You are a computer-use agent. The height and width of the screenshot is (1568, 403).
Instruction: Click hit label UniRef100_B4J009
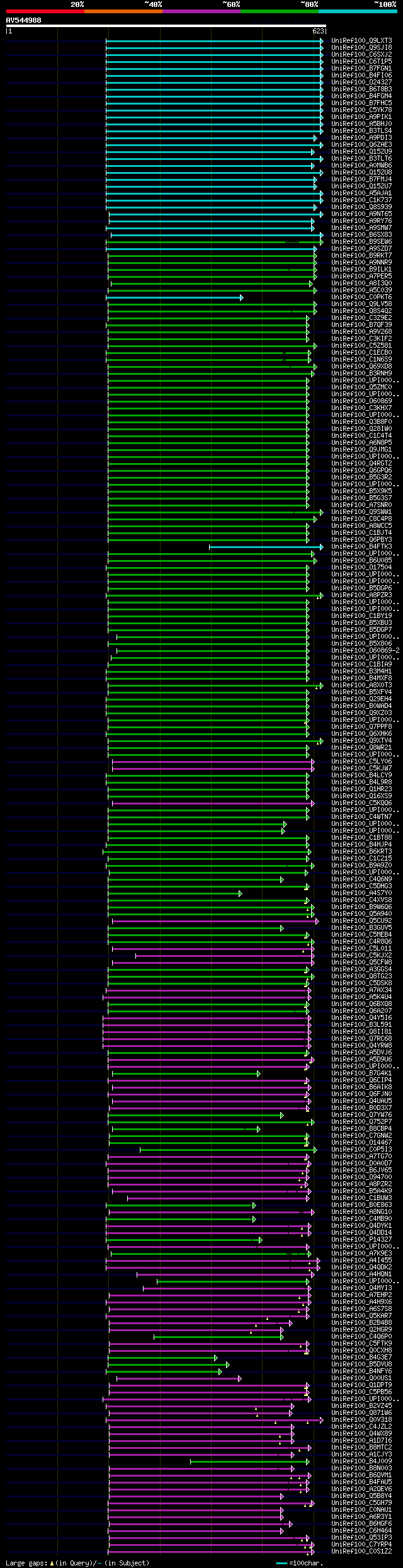pyautogui.click(x=361, y=1462)
